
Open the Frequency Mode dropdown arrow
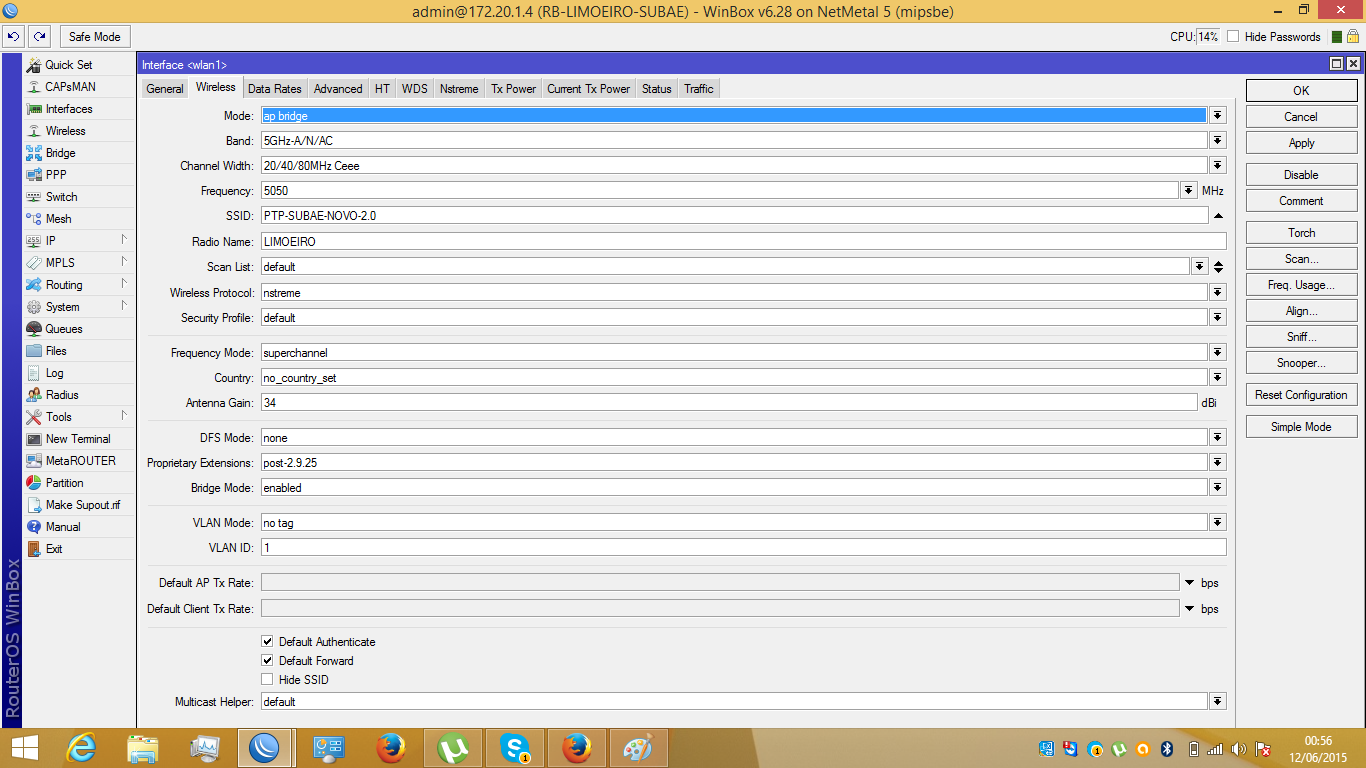click(1217, 353)
